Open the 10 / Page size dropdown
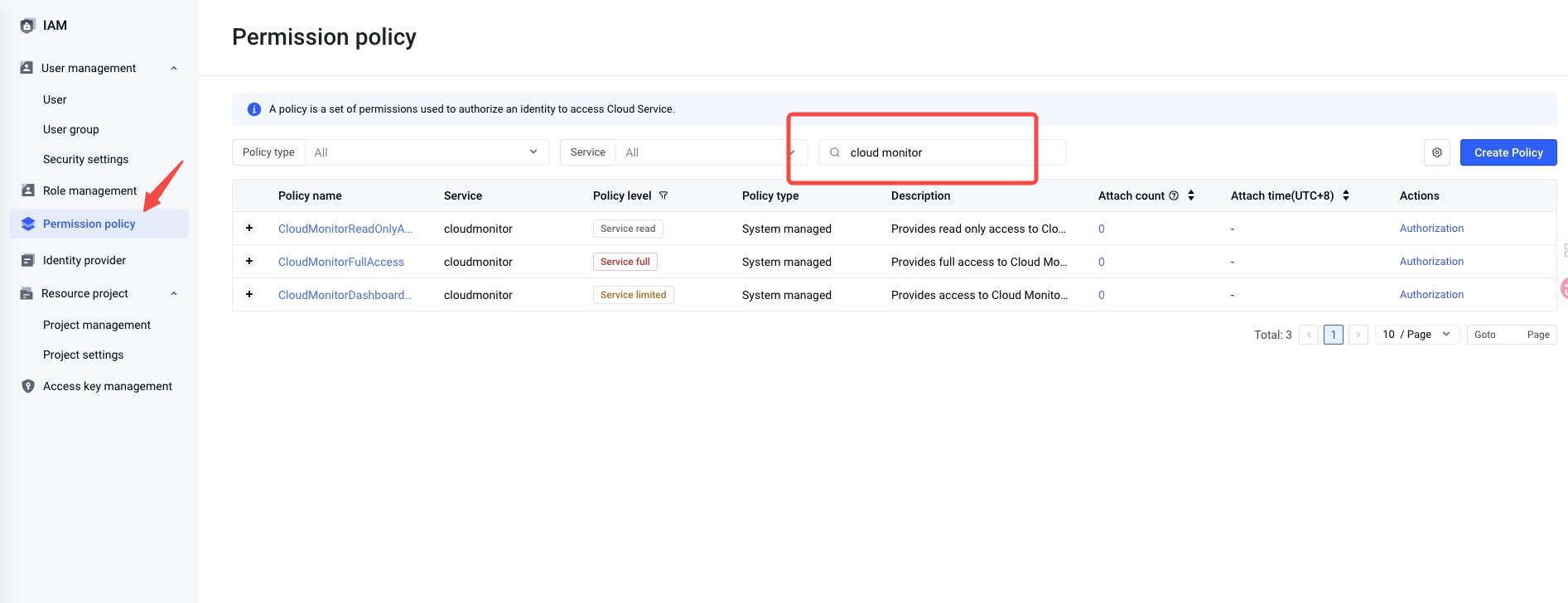 [x=1417, y=335]
